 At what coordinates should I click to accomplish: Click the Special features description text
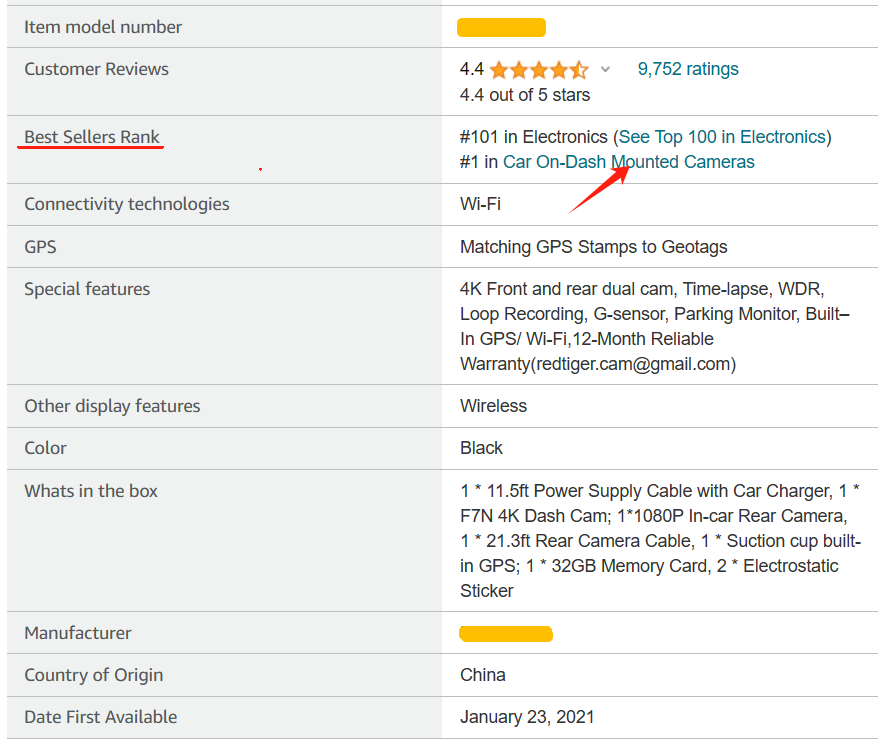(x=655, y=326)
